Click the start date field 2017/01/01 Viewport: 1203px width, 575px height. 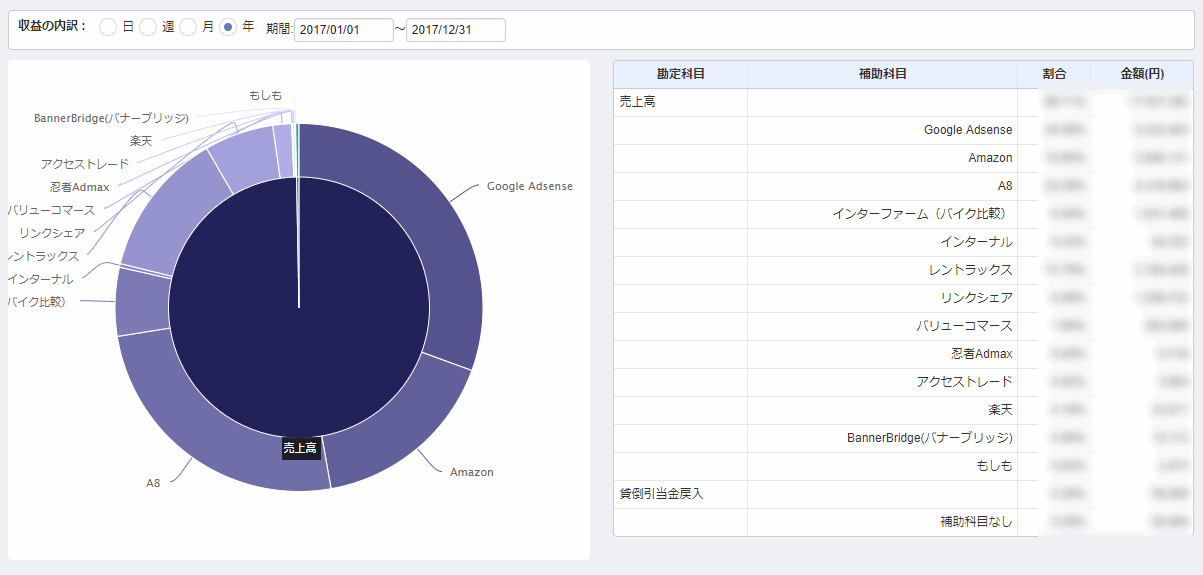click(343, 30)
